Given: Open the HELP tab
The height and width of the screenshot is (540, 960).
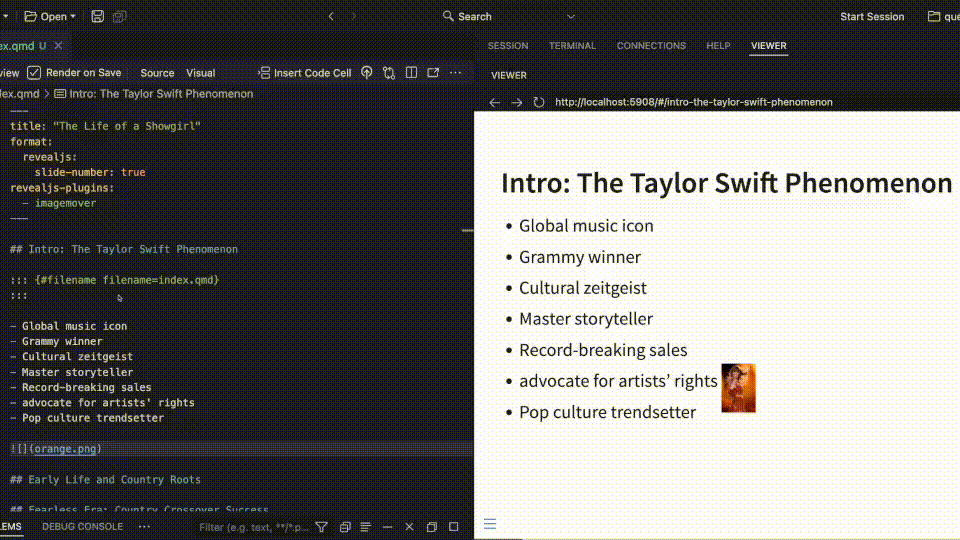Looking at the screenshot, I should (718, 46).
